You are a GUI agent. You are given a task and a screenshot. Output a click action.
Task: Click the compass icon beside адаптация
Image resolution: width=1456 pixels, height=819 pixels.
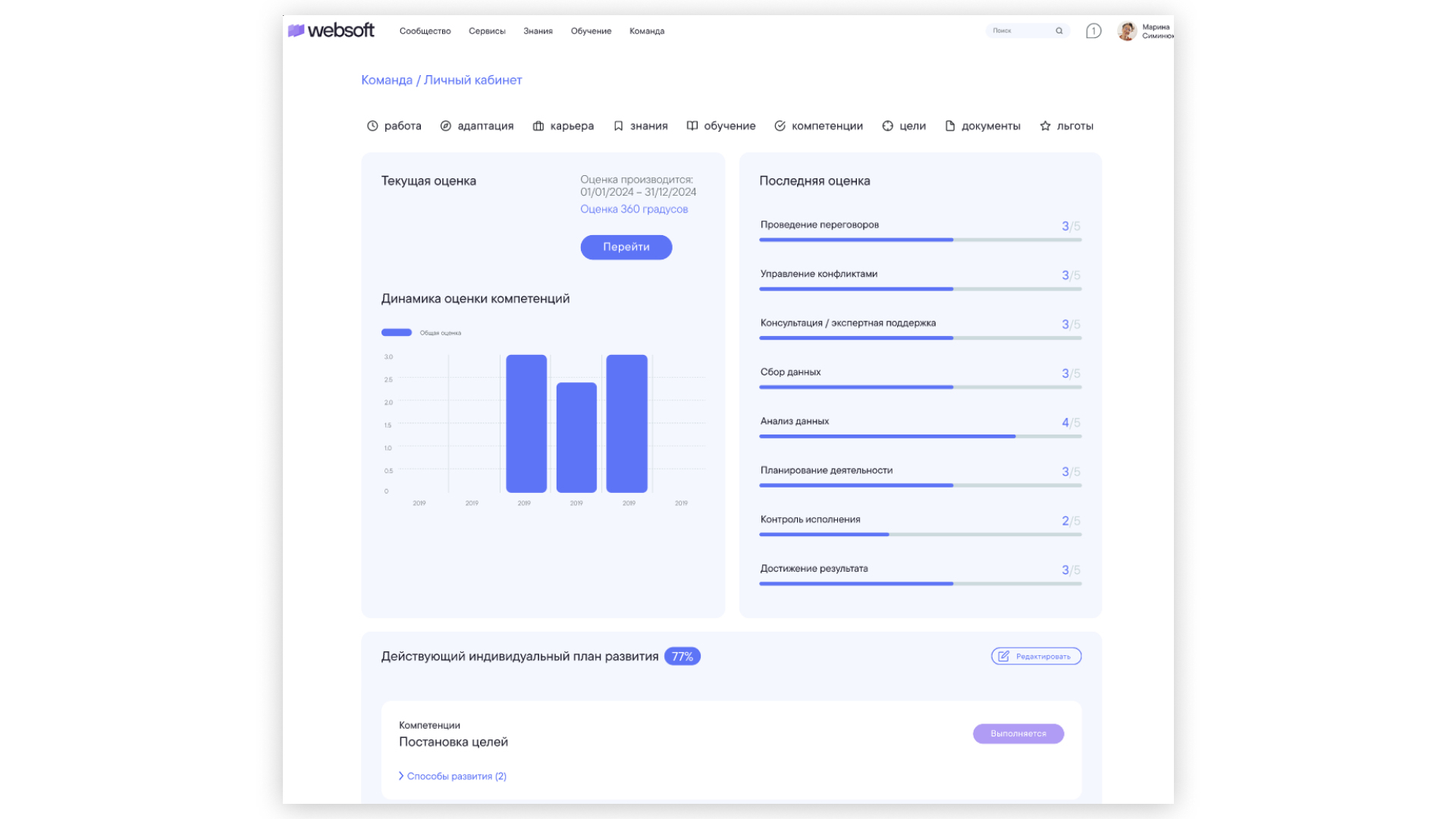coord(446,126)
